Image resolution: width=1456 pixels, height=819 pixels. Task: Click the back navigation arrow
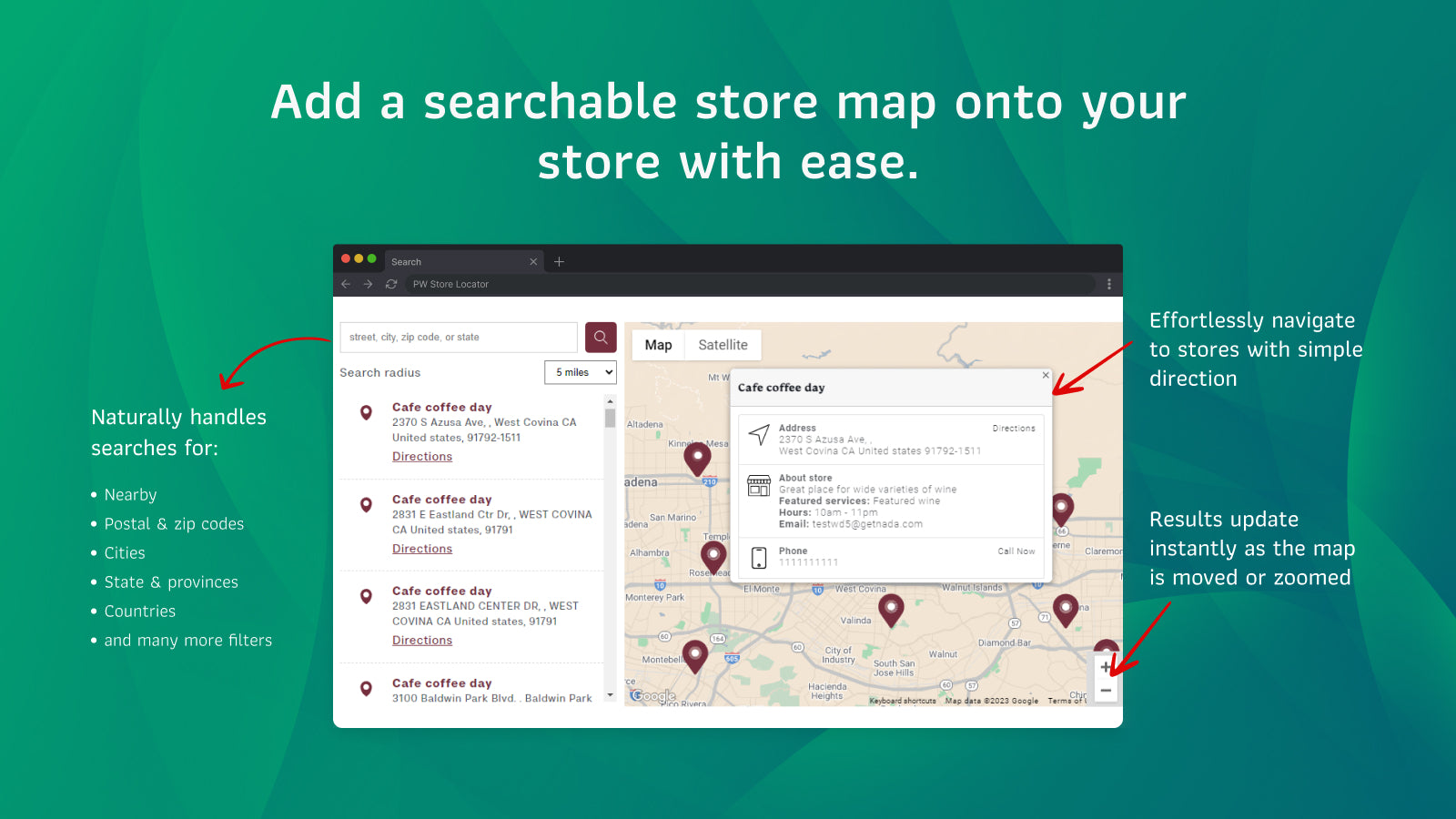(346, 284)
